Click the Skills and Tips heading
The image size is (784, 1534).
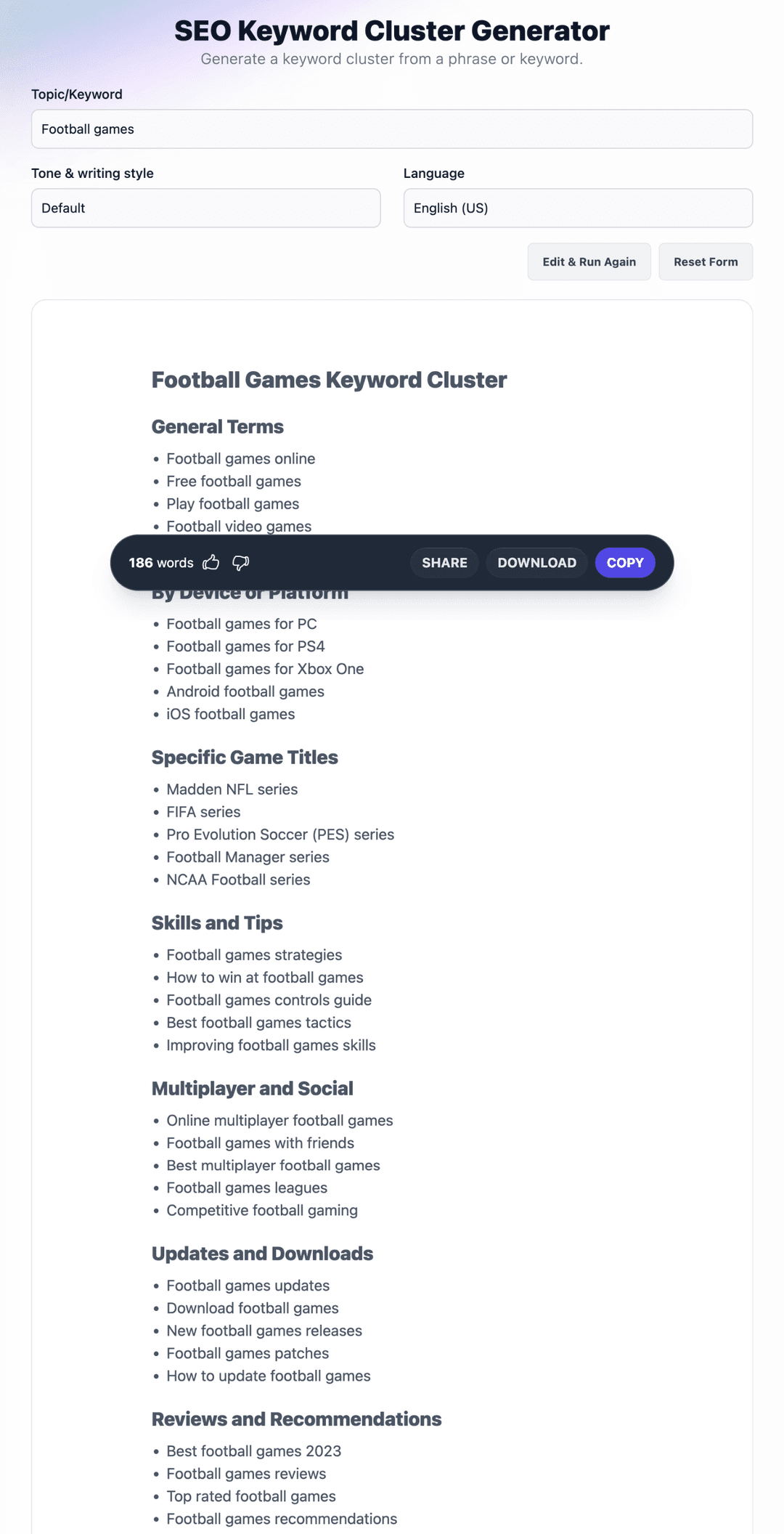[x=217, y=922]
